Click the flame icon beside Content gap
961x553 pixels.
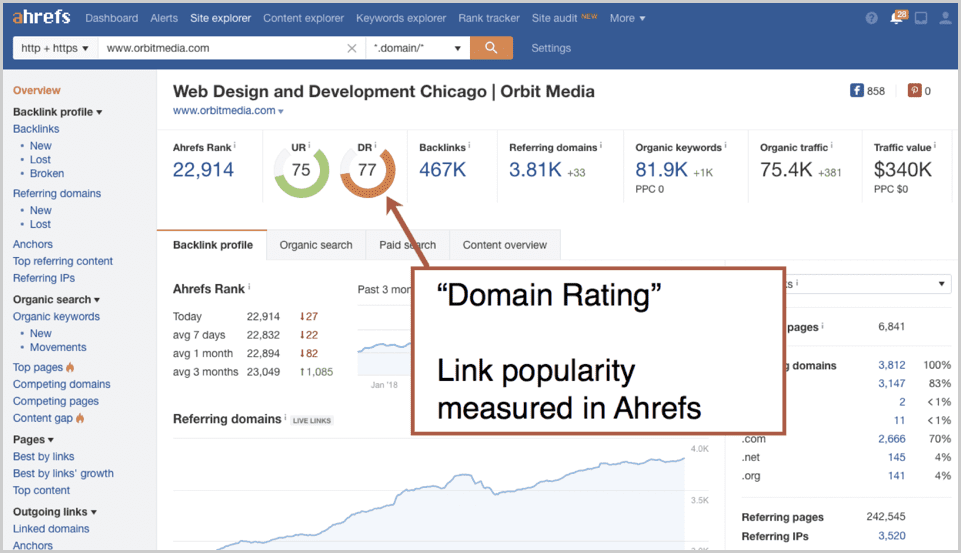pyautogui.click(x=80, y=418)
